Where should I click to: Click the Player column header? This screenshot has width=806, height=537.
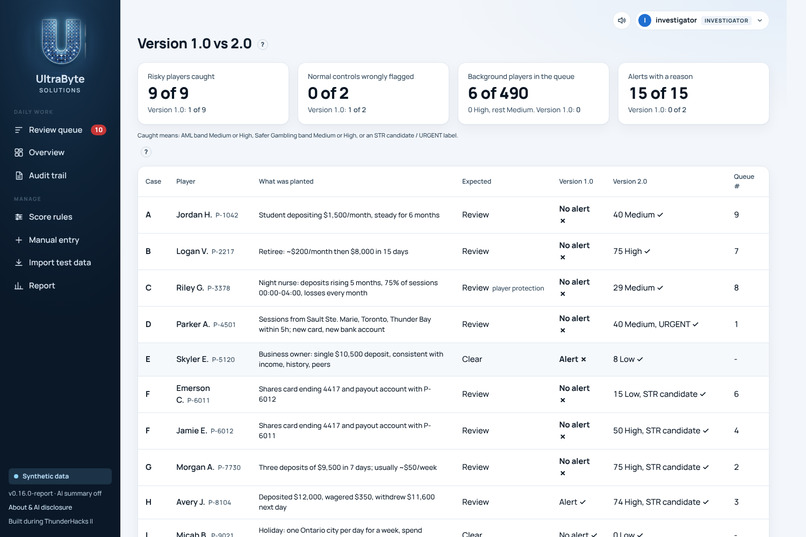tap(186, 181)
